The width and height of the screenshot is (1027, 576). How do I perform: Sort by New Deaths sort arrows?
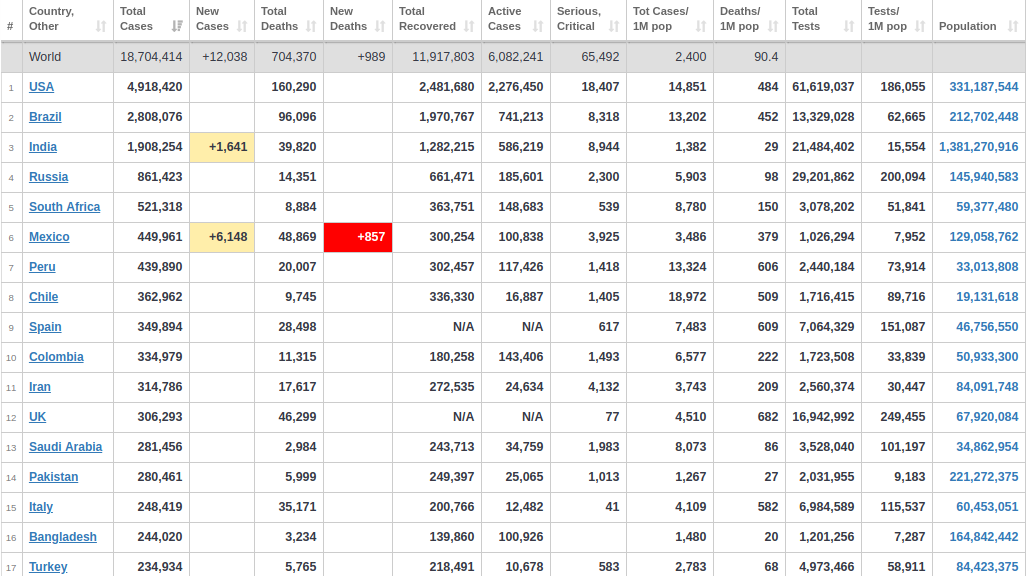[x=380, y=26]
